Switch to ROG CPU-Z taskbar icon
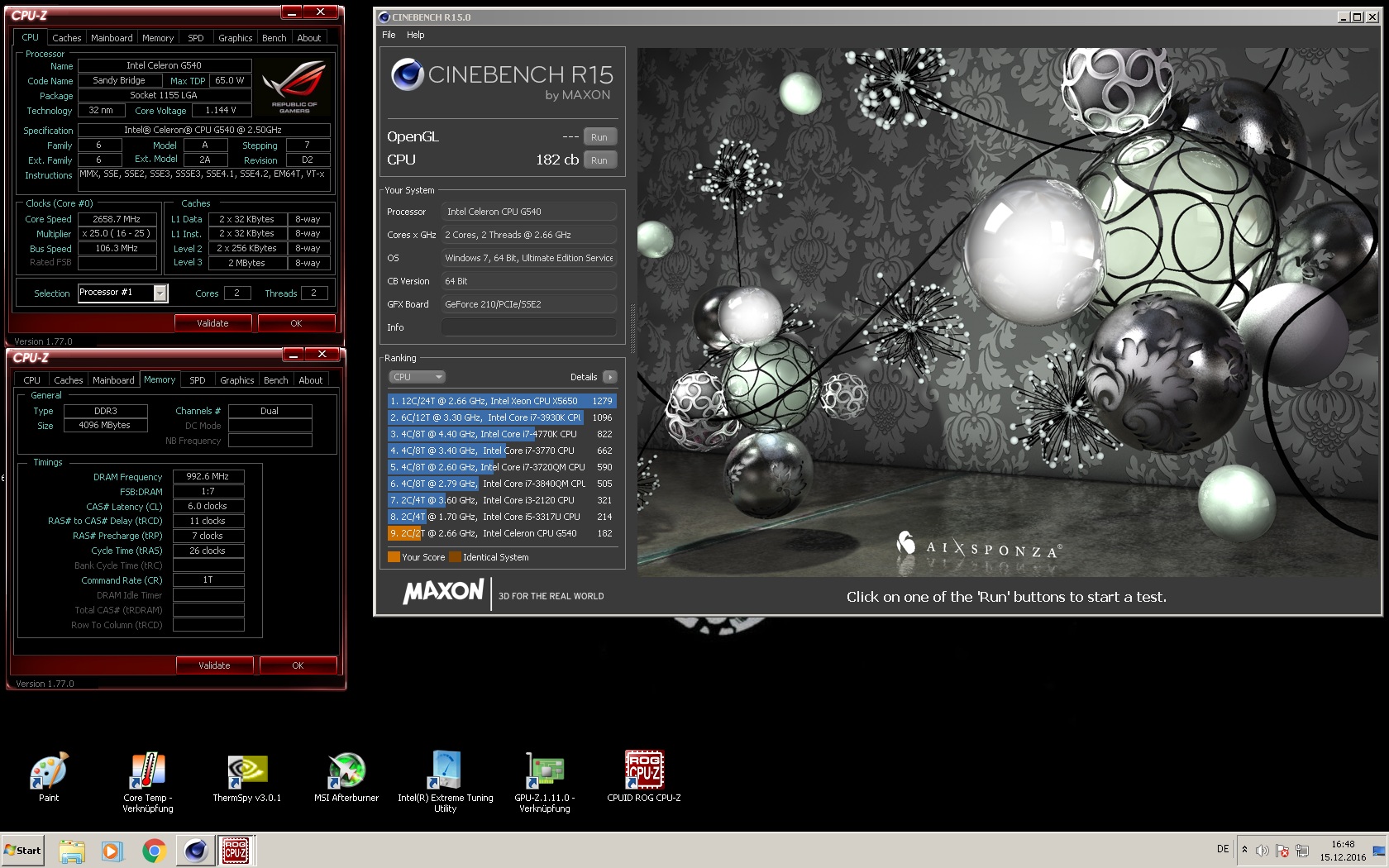1389x868 pixels. coord(236,851)
